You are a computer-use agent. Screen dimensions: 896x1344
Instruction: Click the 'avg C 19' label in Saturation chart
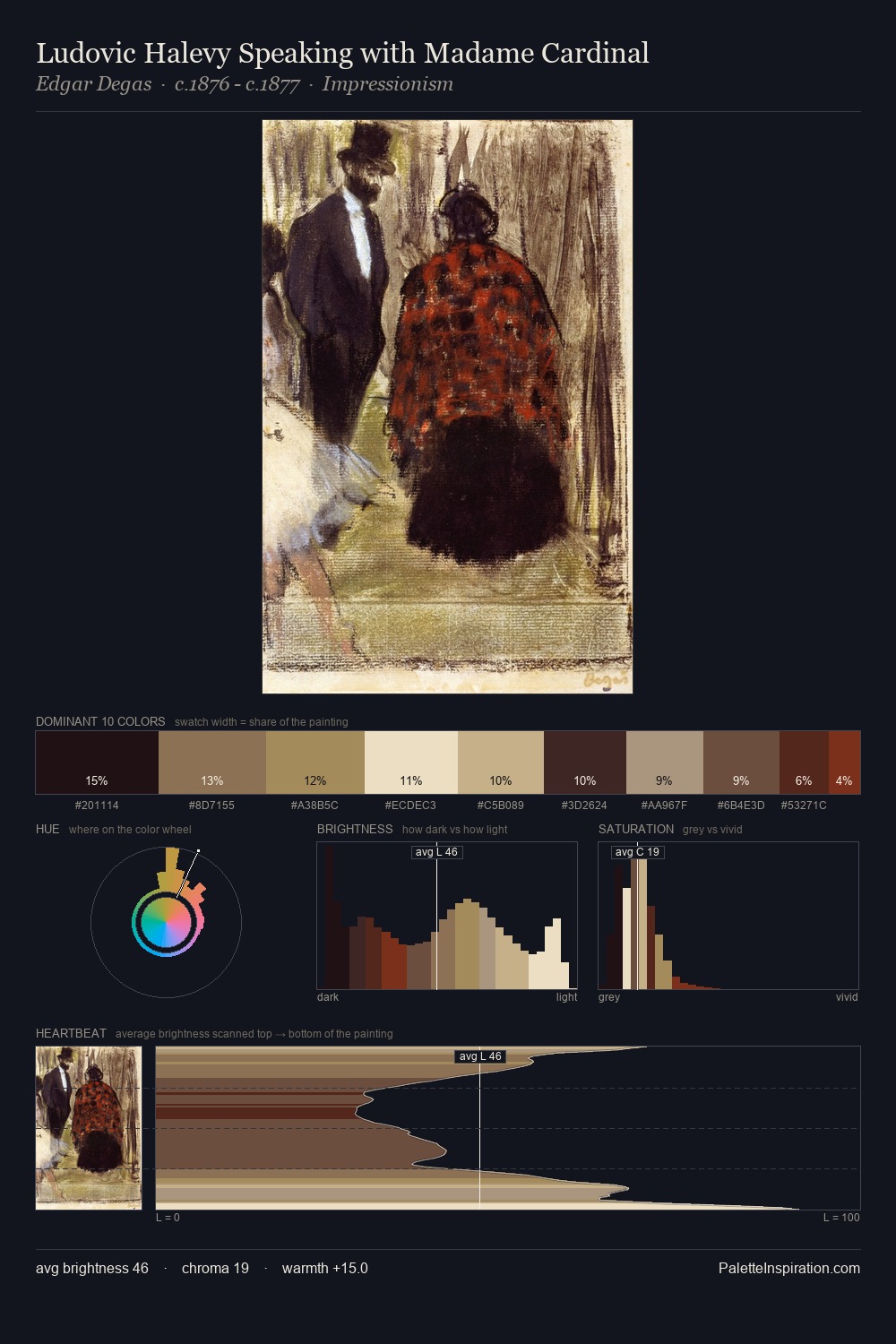(637, 852)
